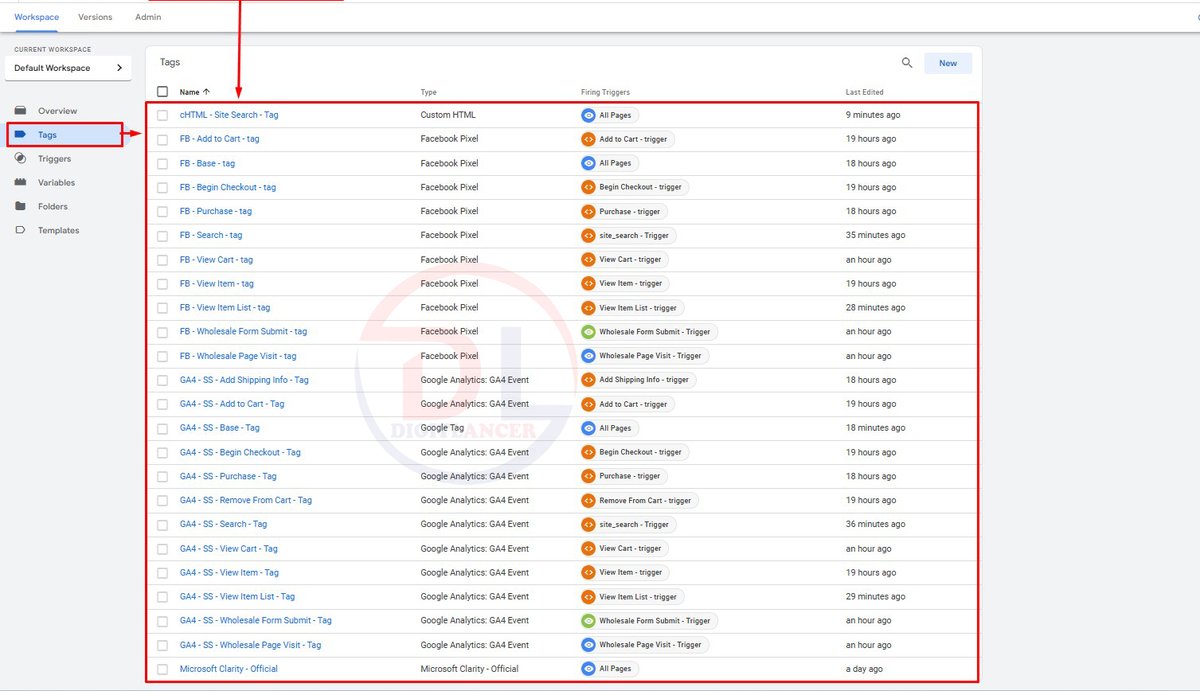Click Remove From Cart trigger icon
Image resolution: width=1200 pixels, height=691 pixels.
point(589,500)
